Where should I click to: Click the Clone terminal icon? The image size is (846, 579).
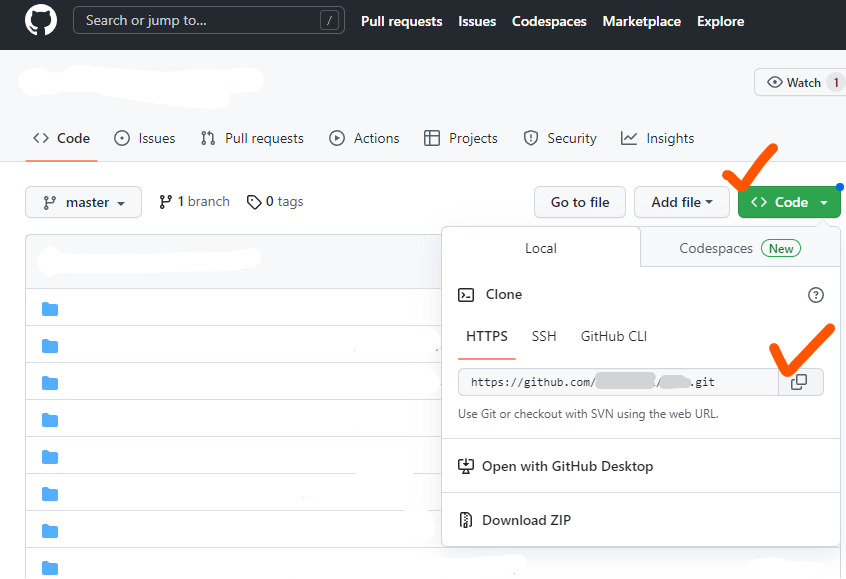click(x=466, y=295)
